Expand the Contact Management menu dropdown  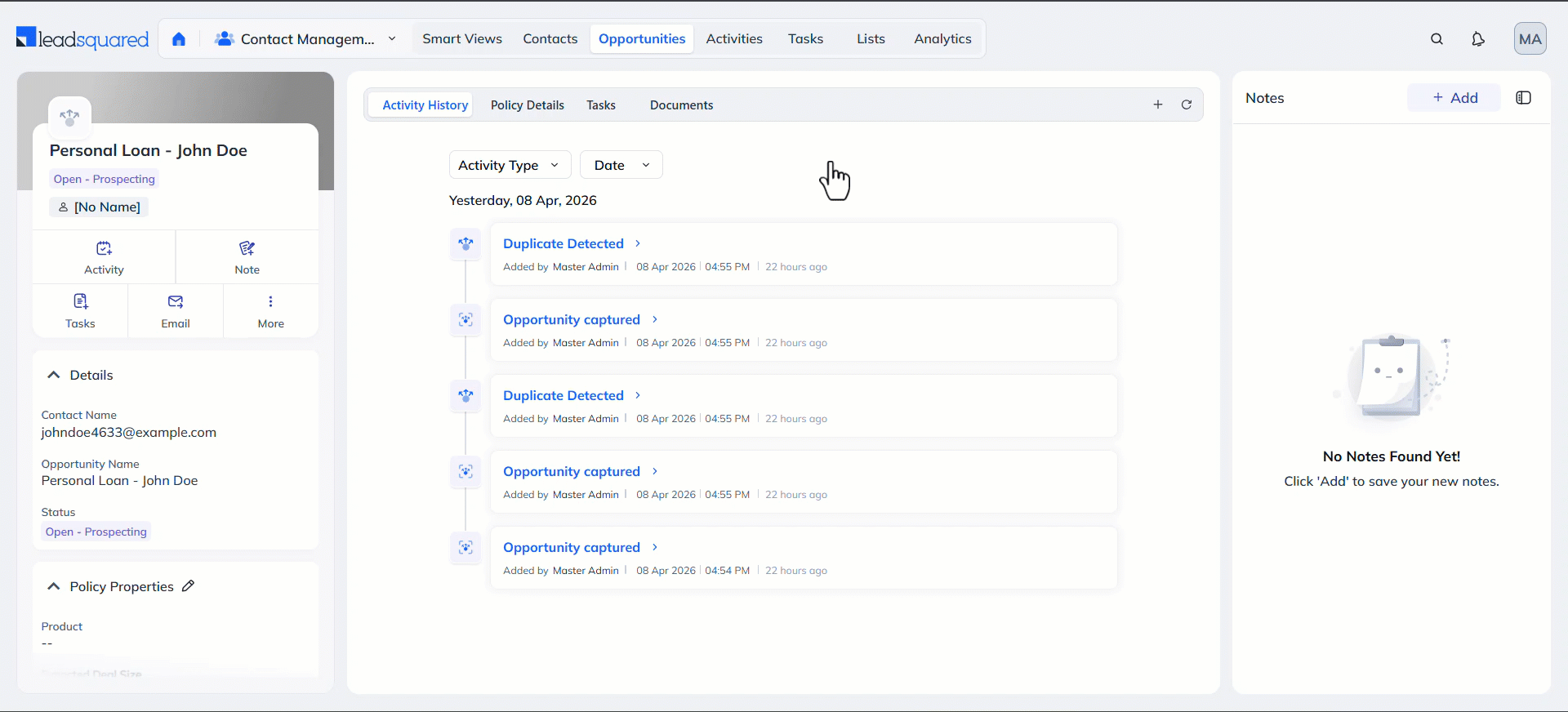(392, 39)
